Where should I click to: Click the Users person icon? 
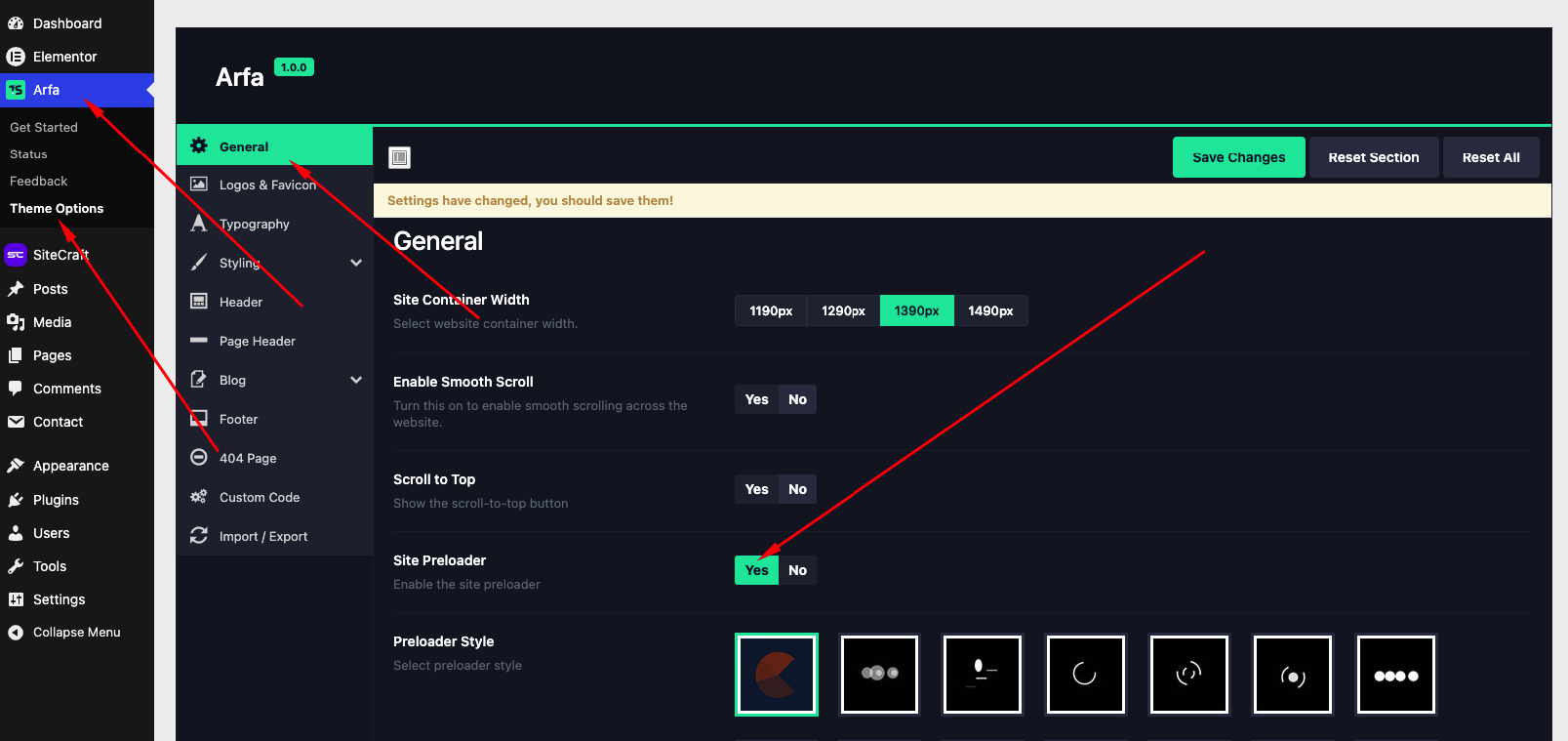pos(16,533)
